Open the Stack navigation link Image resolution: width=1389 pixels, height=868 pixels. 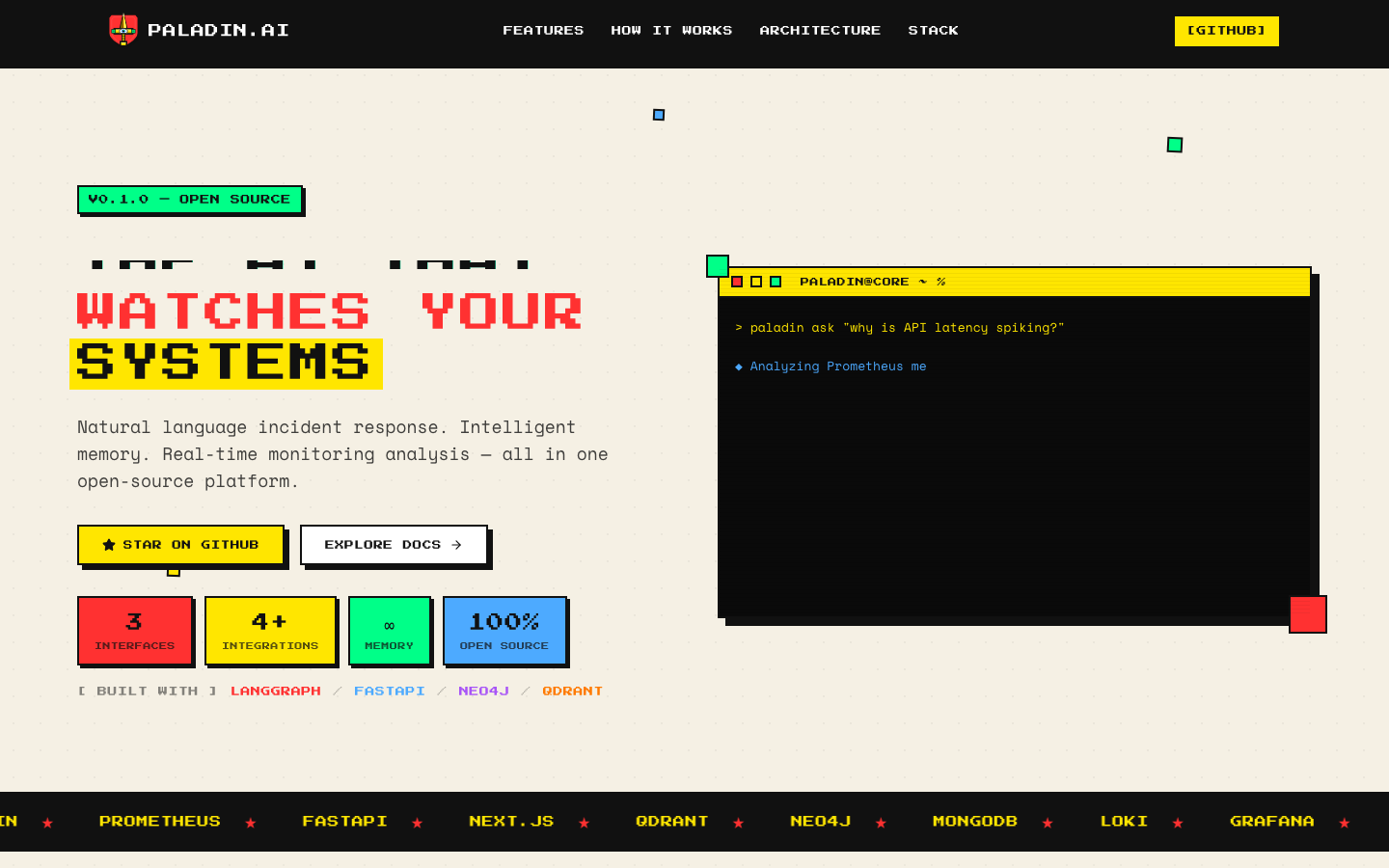point(933,31)
